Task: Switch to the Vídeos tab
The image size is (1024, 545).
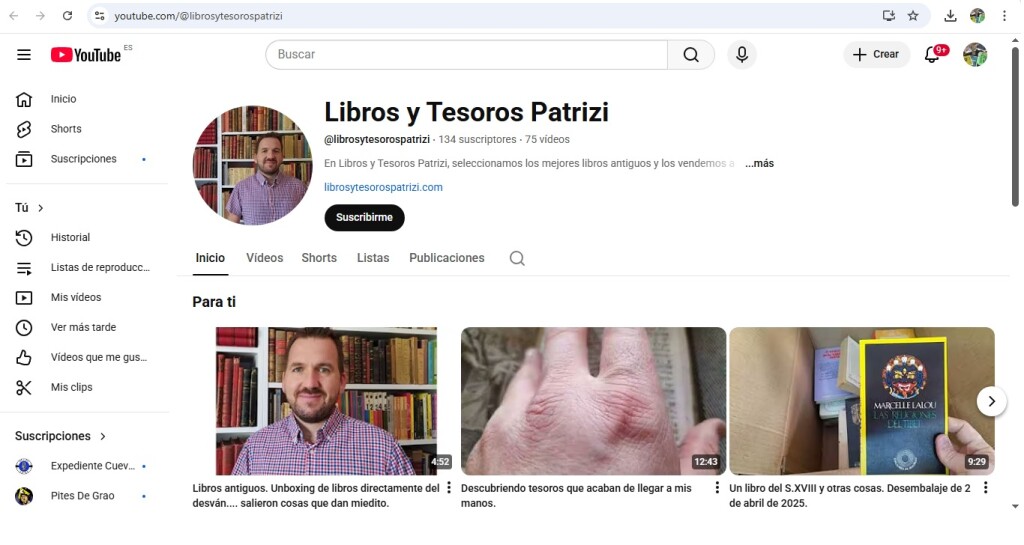Action: click(265, 258)
